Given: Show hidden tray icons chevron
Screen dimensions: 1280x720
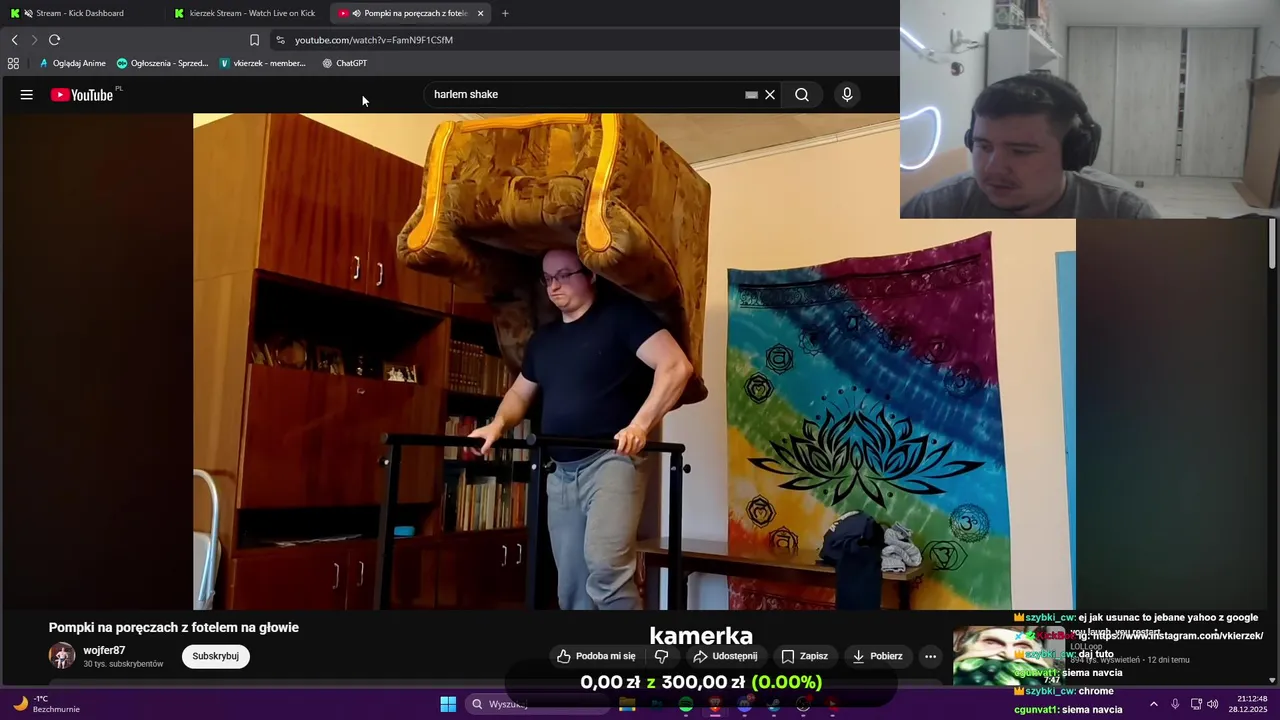Looking at the screenshot, I should click(x=1154, y=704).
